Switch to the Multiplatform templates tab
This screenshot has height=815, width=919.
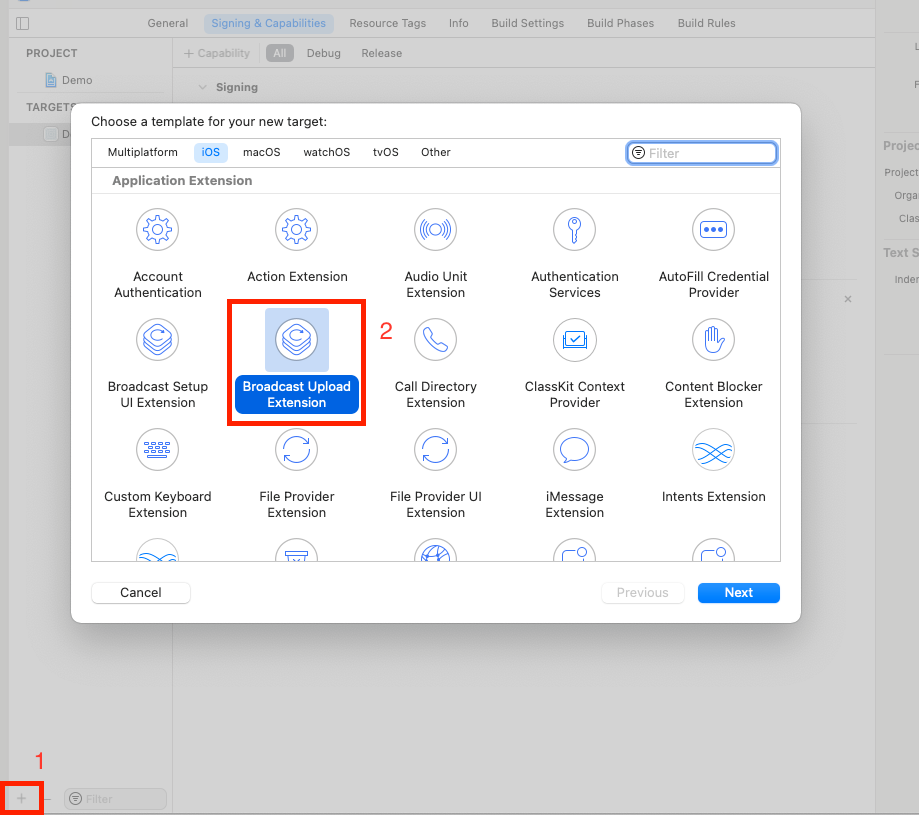[142, 152]
